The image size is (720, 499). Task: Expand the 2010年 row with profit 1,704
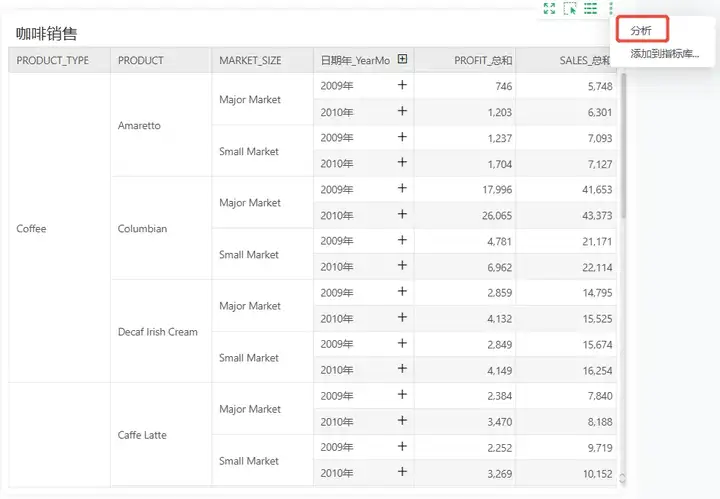point(402,162)
